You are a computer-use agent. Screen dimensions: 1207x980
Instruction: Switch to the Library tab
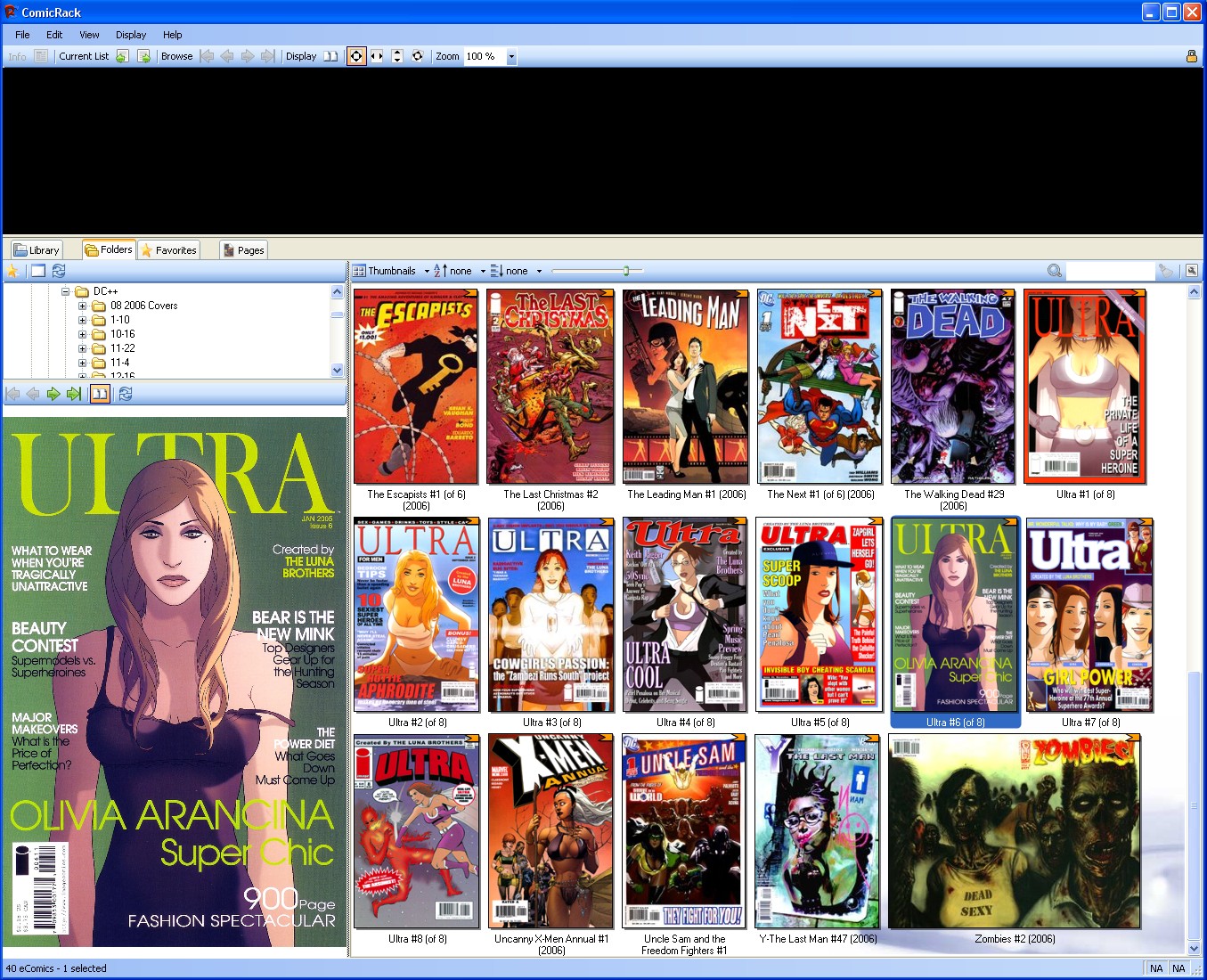coord(37,250)
